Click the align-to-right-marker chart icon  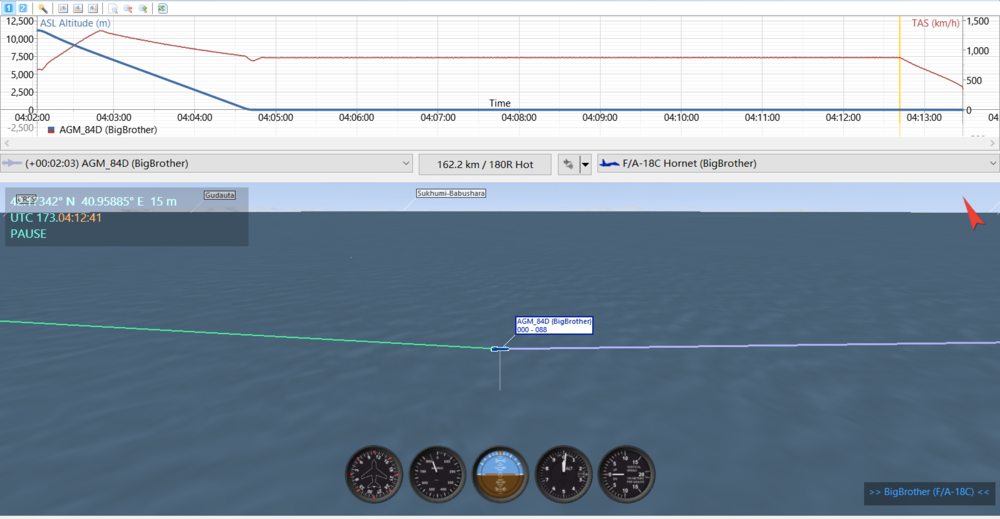(93, 8)
